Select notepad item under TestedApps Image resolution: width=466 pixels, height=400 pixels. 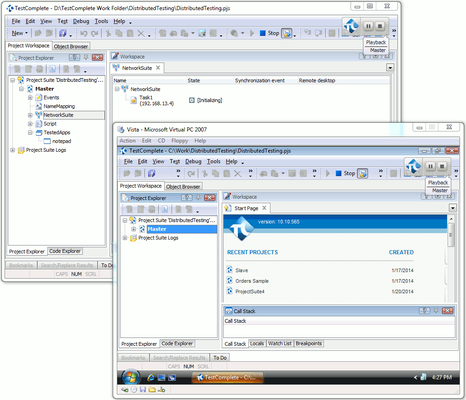[62, 141]
